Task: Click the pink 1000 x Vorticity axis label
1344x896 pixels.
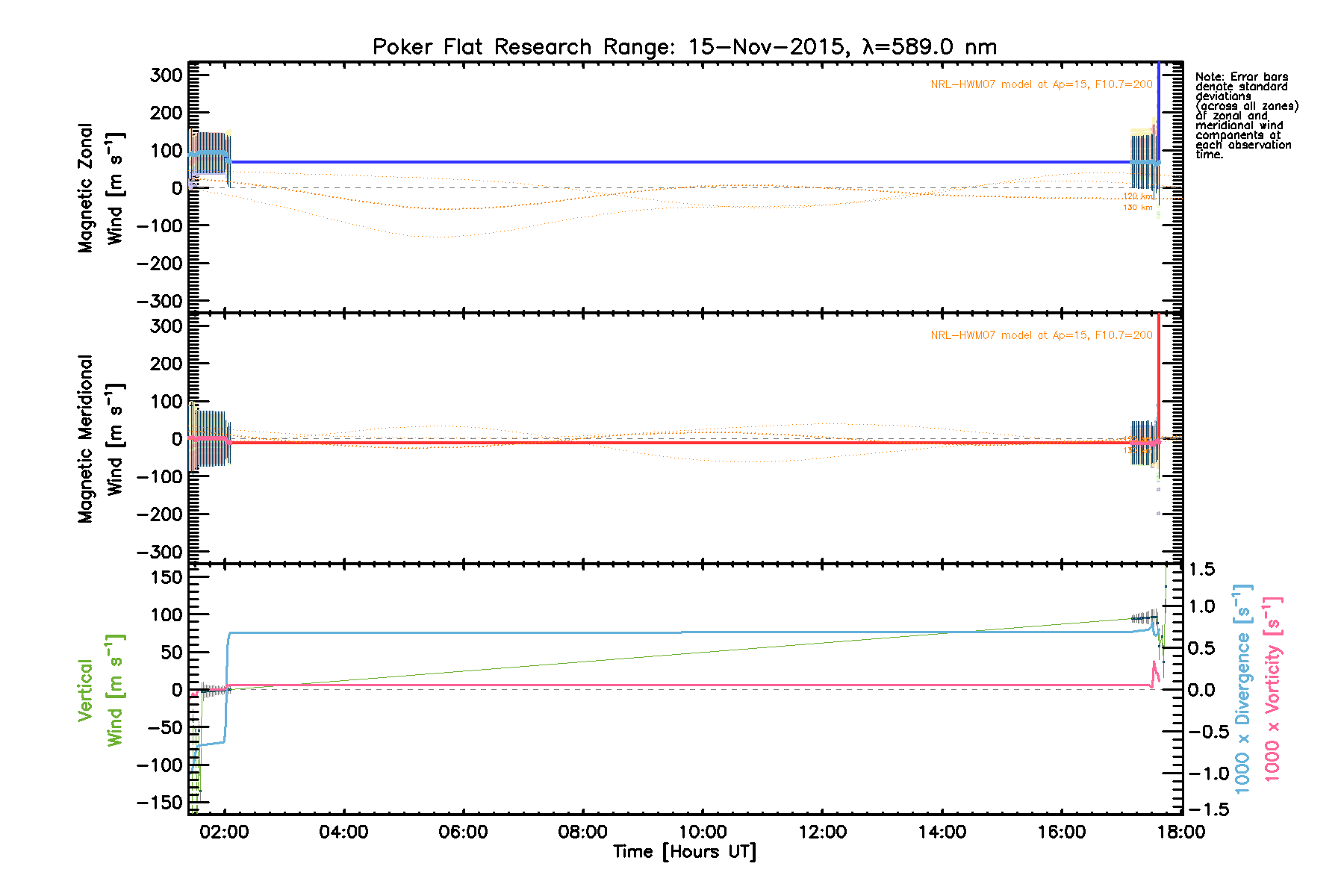Action: (1272, 688)
